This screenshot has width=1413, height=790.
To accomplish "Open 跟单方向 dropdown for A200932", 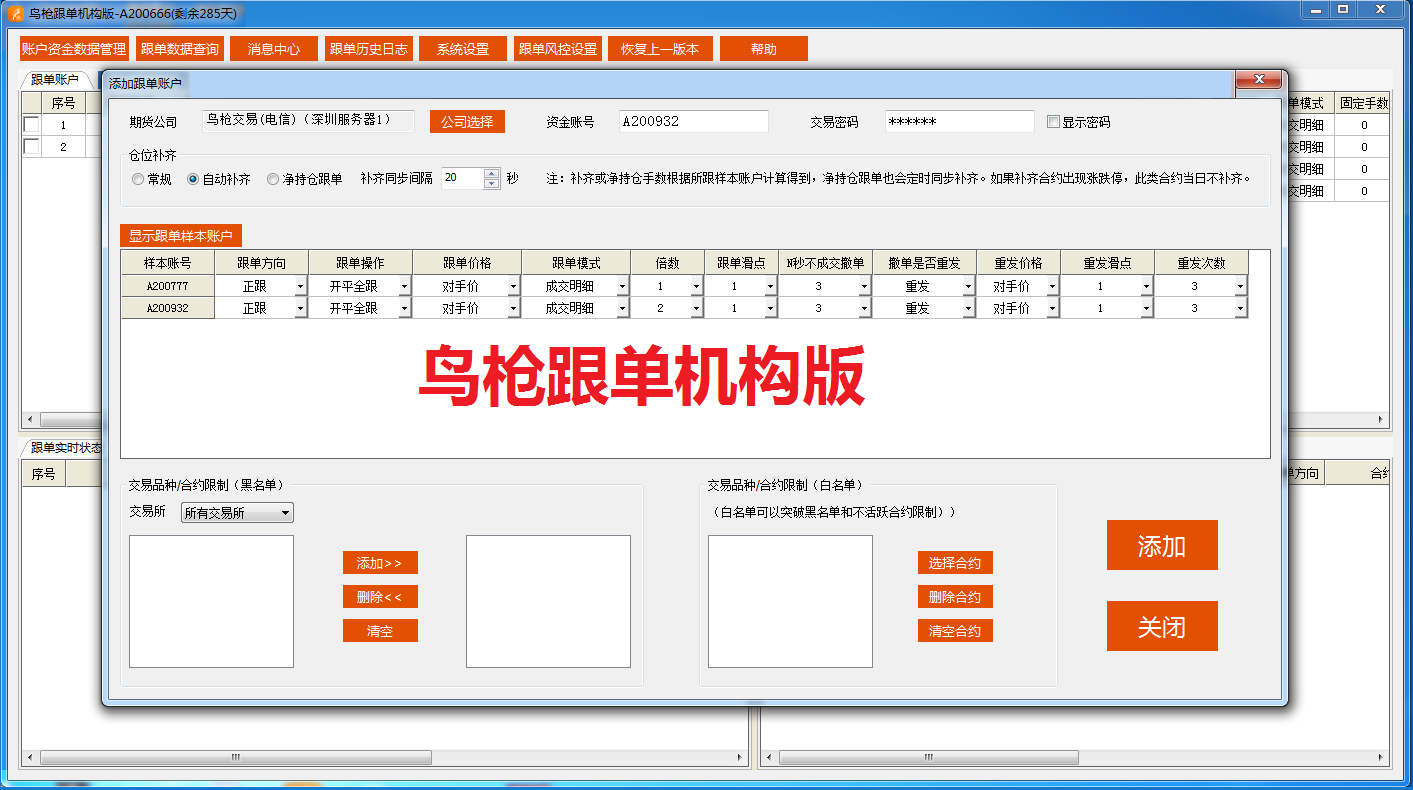I will tap(300, 309).
